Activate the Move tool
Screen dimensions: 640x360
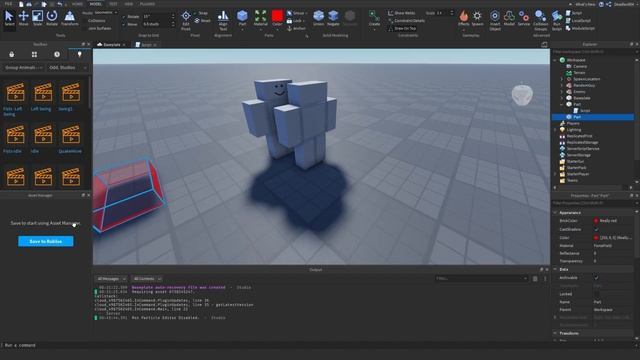pos(23,18)
